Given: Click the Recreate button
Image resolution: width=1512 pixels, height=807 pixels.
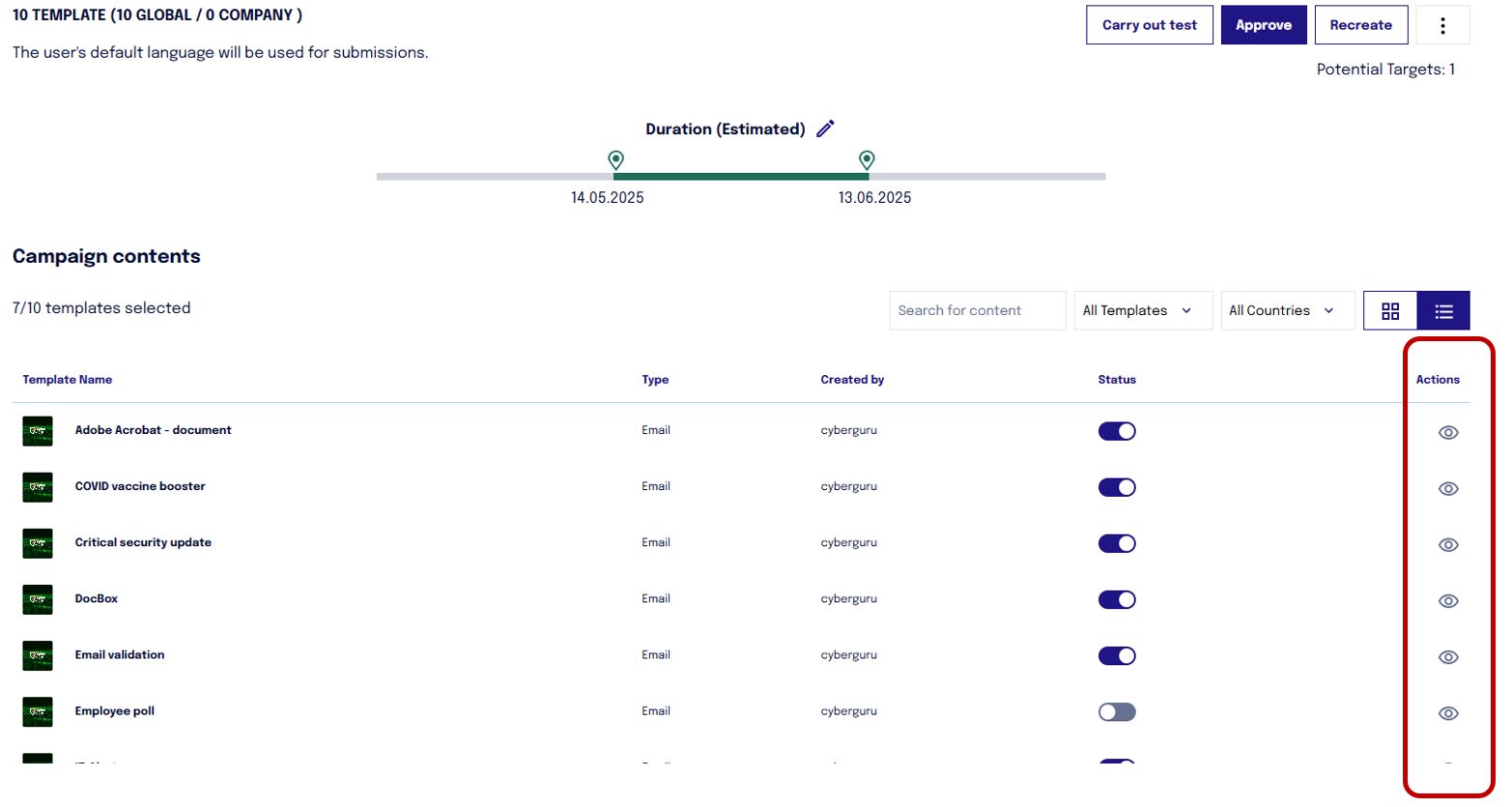Looking at the screenshot, I should pos(1360,24).
